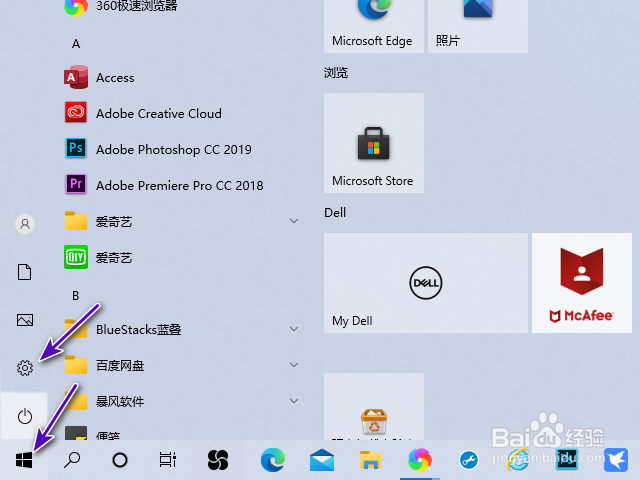640x480 pixels.
Task: Open the blue bird app on taskbar
Action: (x=616, y=460)
